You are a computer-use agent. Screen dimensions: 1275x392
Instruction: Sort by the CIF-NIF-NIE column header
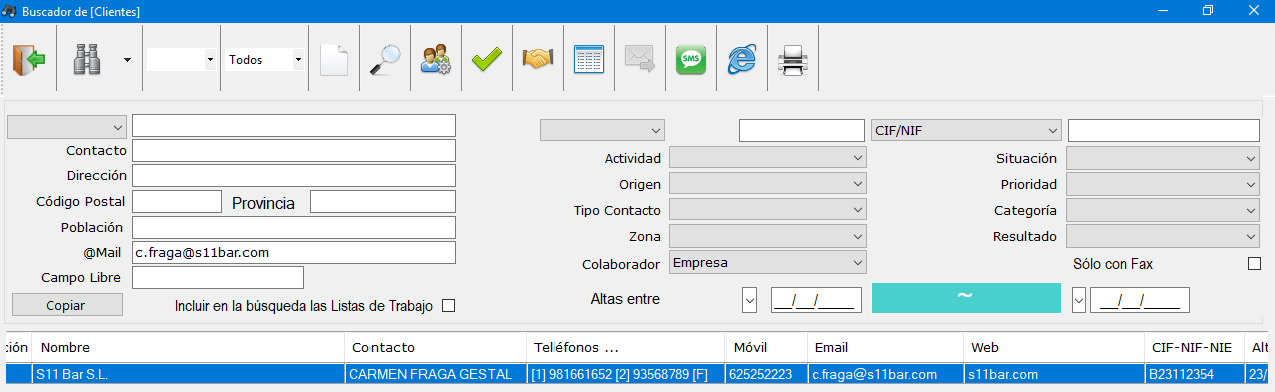(x=1195, y=348)
